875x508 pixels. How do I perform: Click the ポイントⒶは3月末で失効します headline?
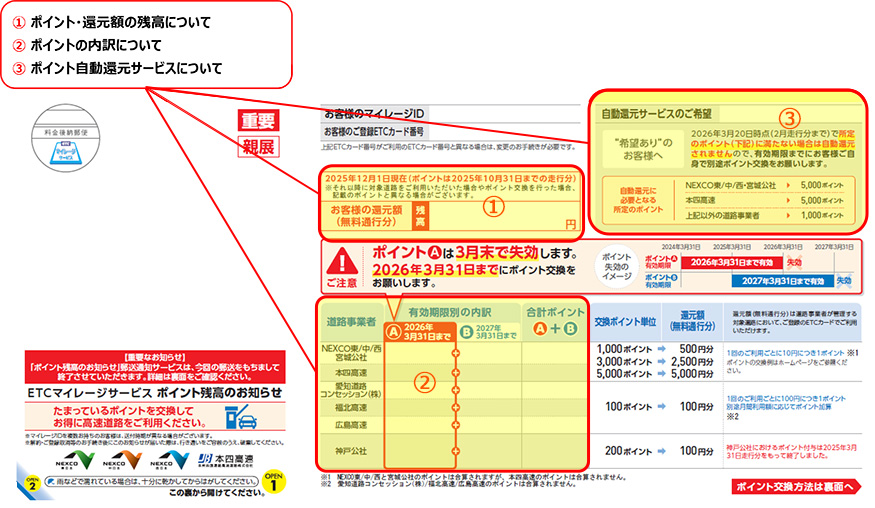(475, 253)
